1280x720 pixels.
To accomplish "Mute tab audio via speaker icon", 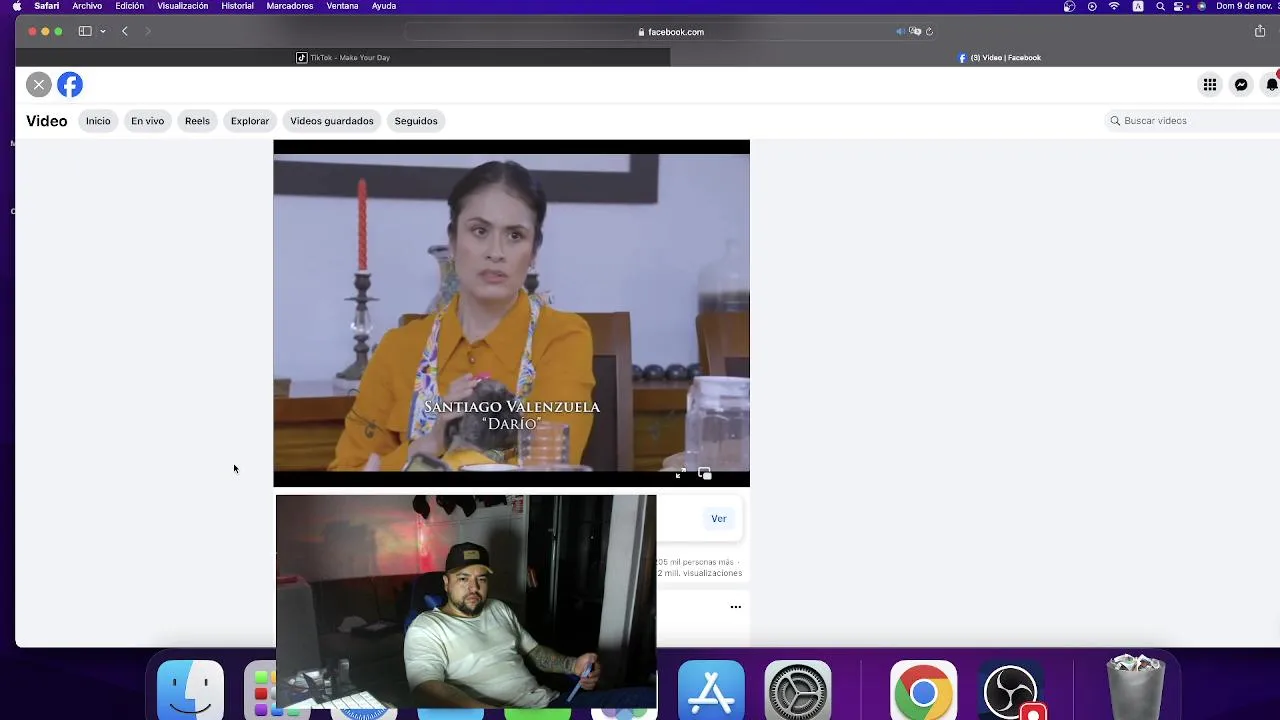I will [900, 32].
